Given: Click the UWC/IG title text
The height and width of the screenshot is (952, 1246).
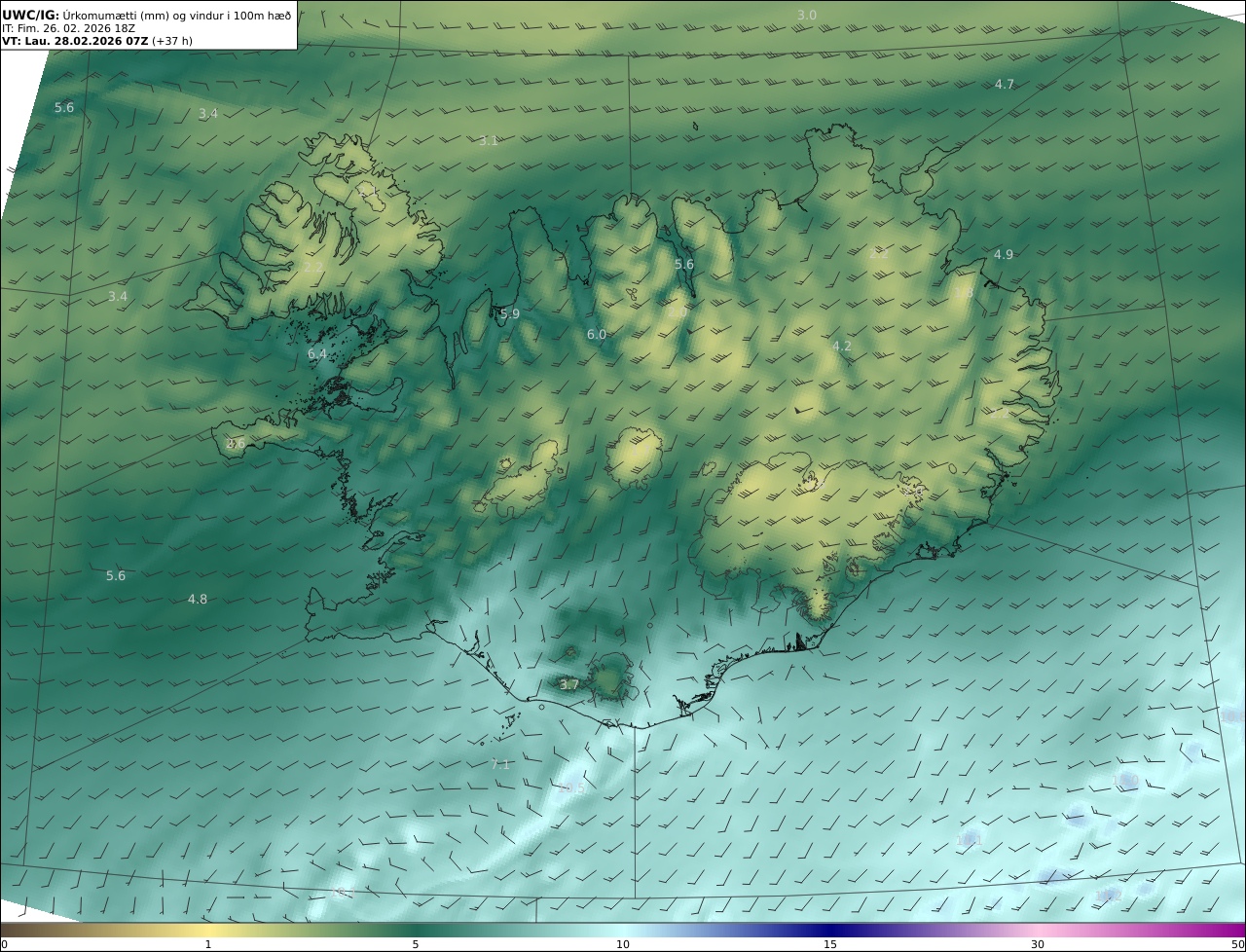Looking at the screenshot, I should click(31, 15).
